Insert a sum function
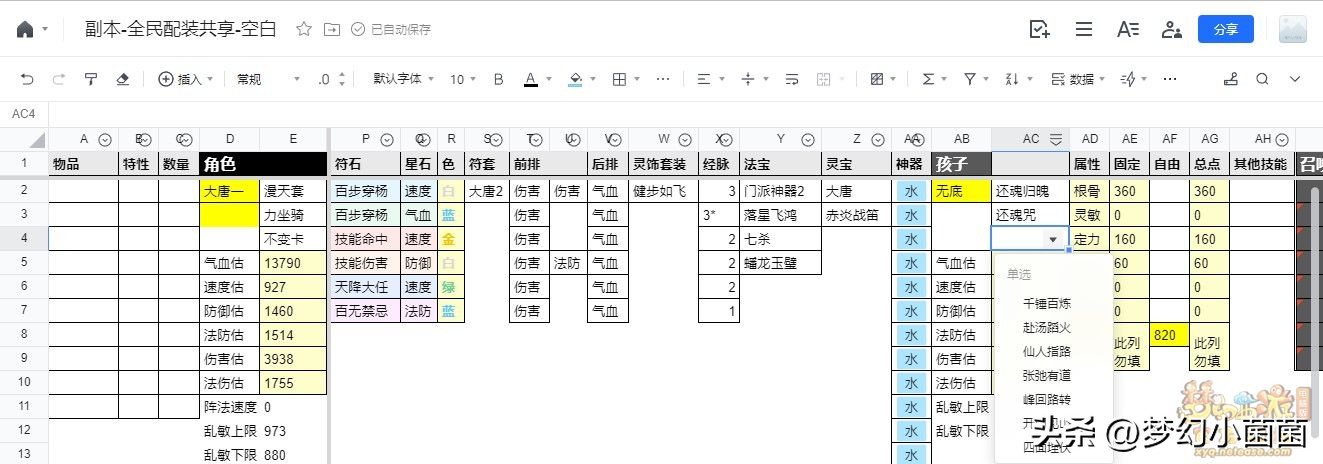 tap(928, 79)
